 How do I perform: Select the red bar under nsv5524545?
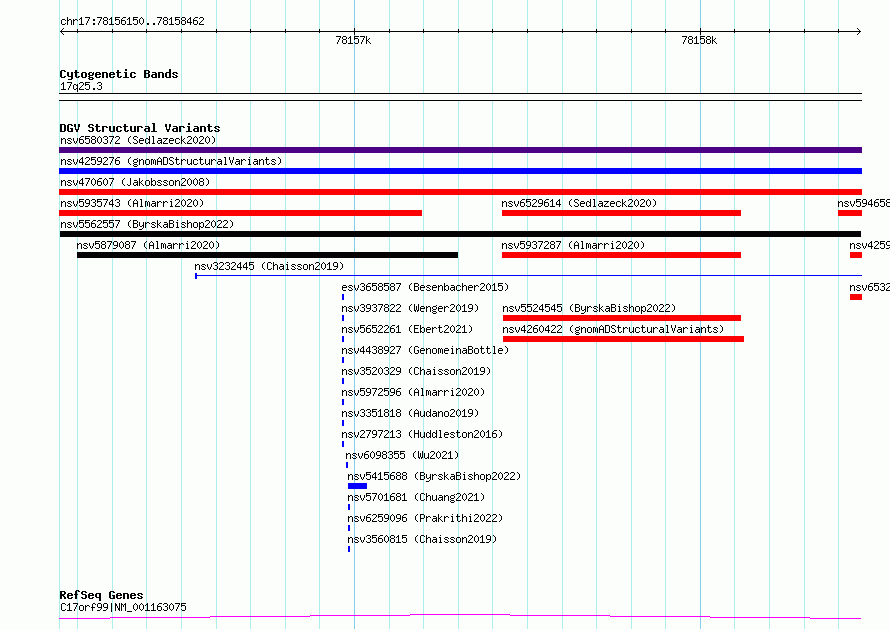coord(622,318)
